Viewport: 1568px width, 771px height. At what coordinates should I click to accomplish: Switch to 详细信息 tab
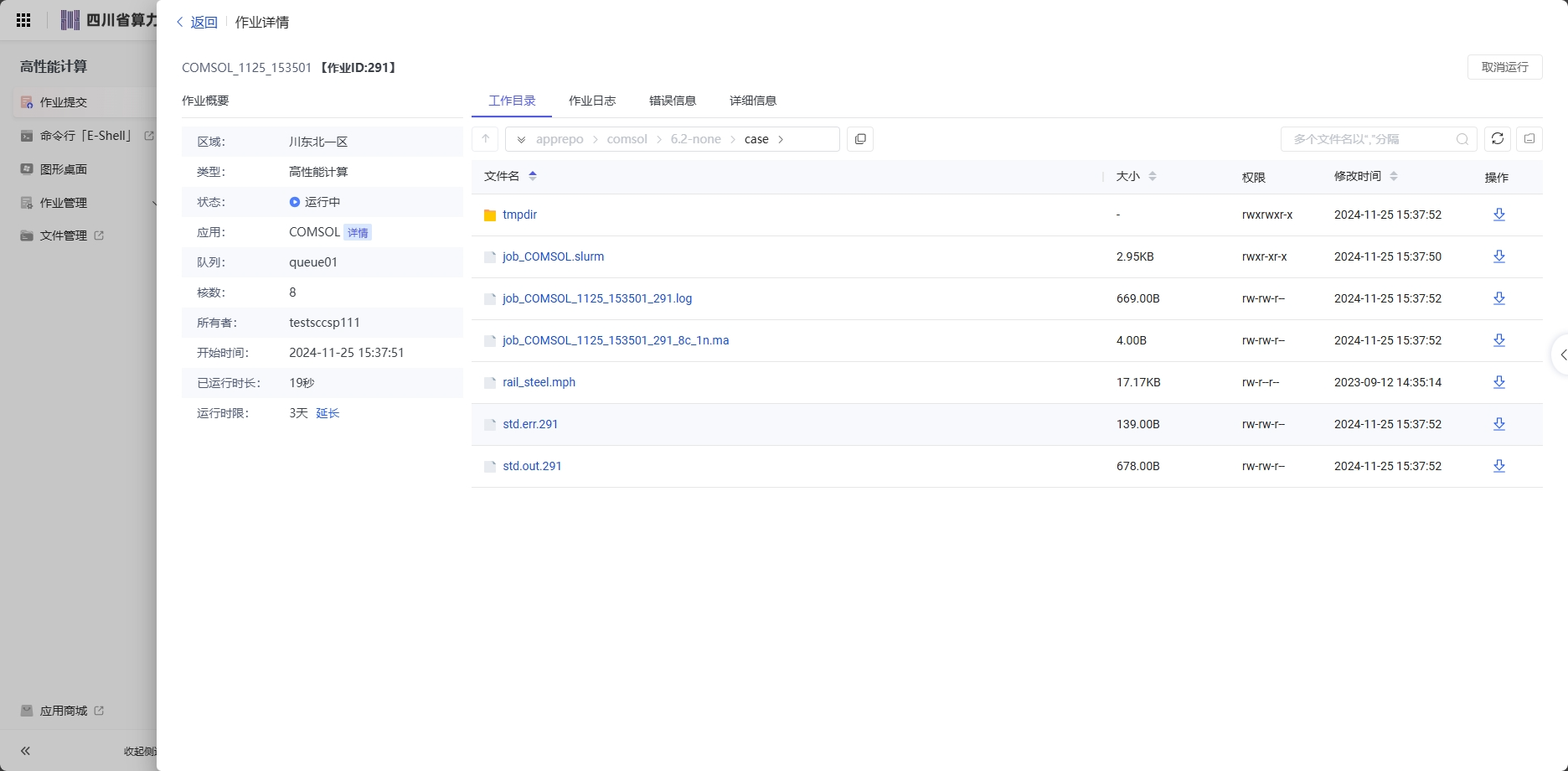[753, 101]
